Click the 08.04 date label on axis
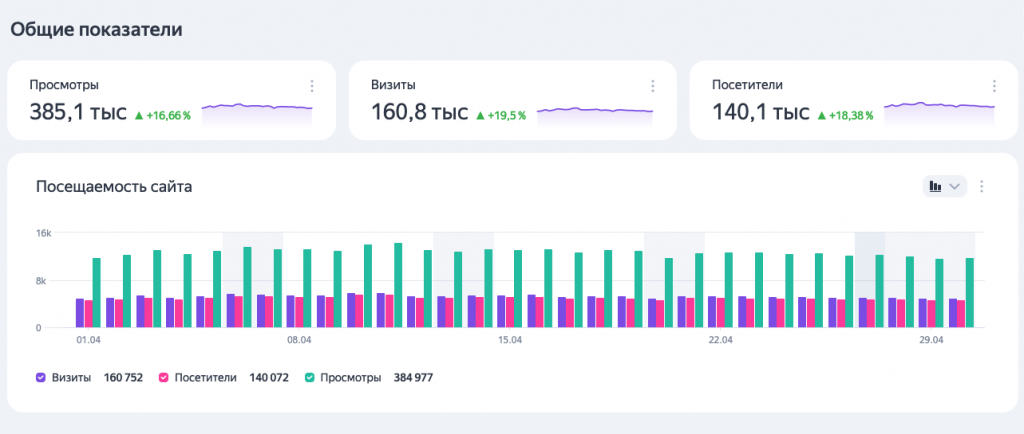1024x434 pixels. pyautogui.click(x=298, y=340)
